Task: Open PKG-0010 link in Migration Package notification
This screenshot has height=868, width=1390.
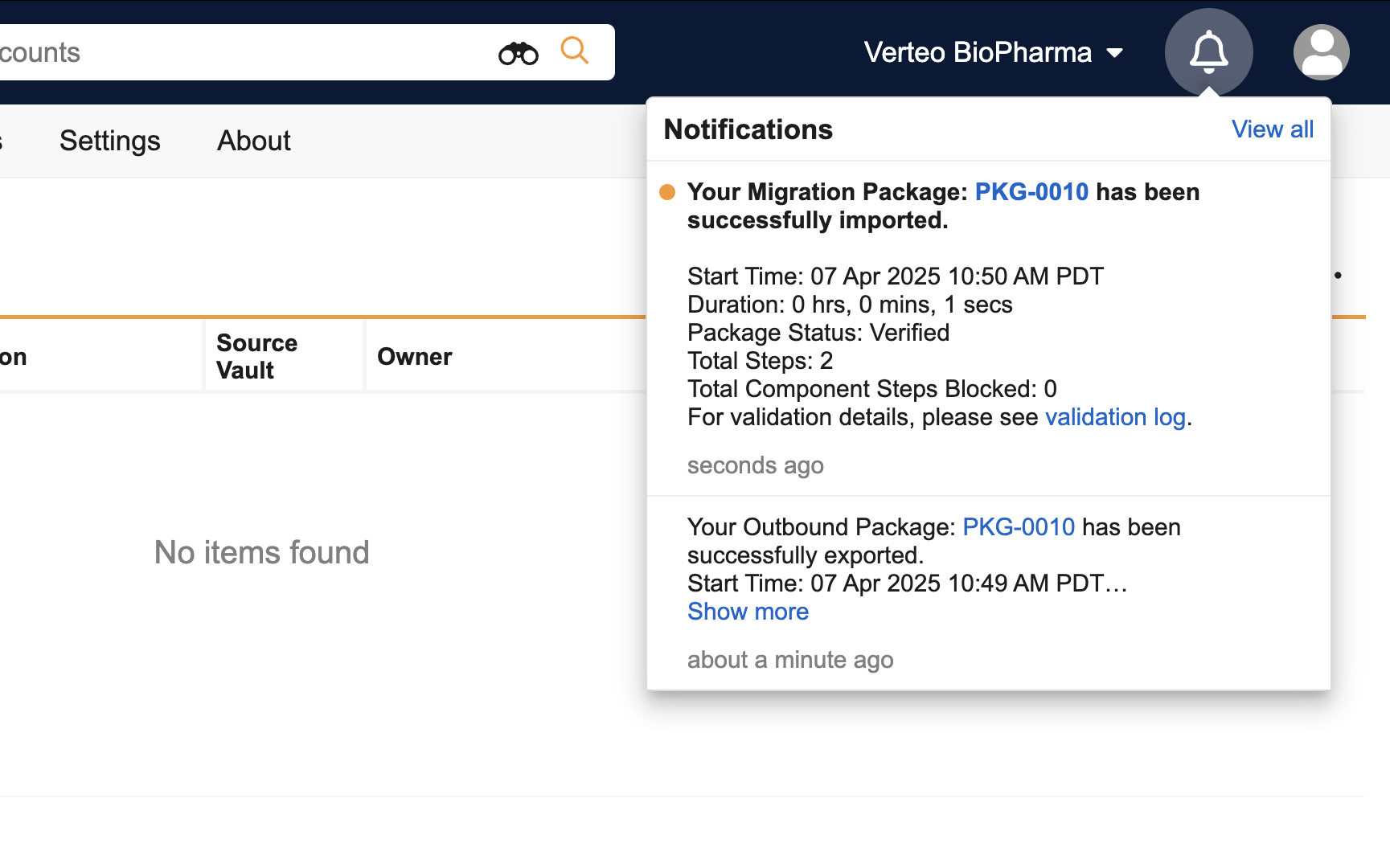Action: [x=1031, y=192]
